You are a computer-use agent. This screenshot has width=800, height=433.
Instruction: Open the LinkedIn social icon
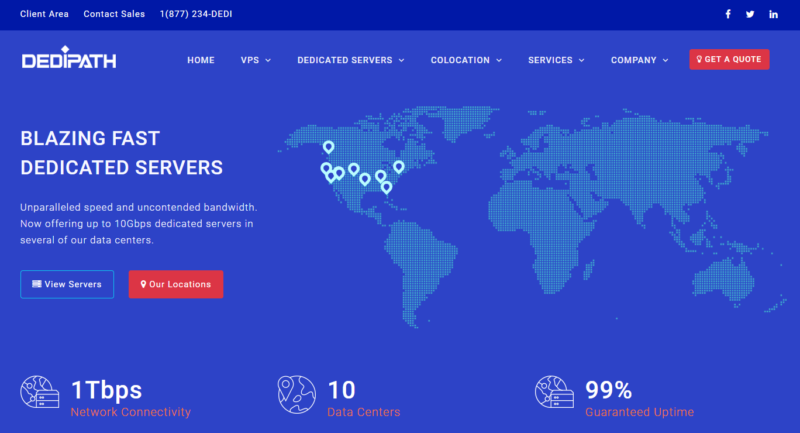click(x=774, y=14)
